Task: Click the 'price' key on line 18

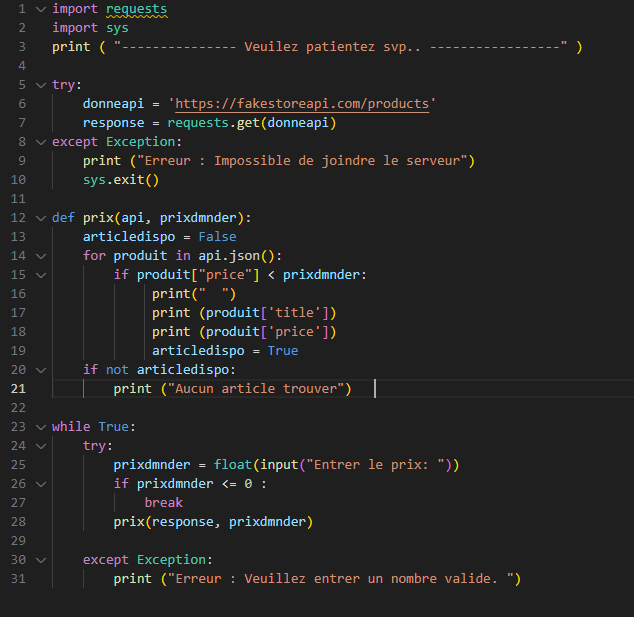Action: [x=294, y=332]
